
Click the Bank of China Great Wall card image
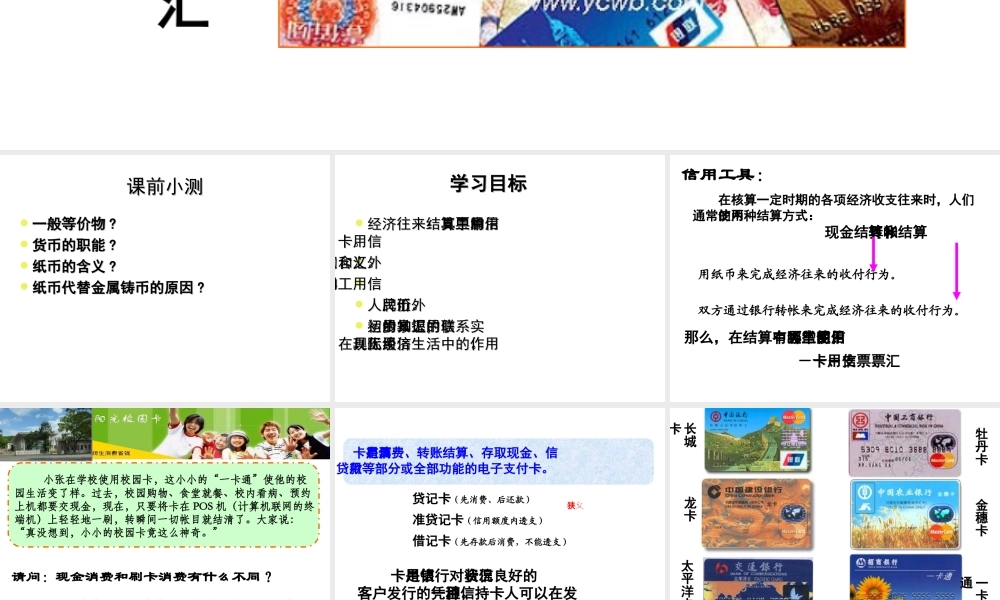(758, 441)
